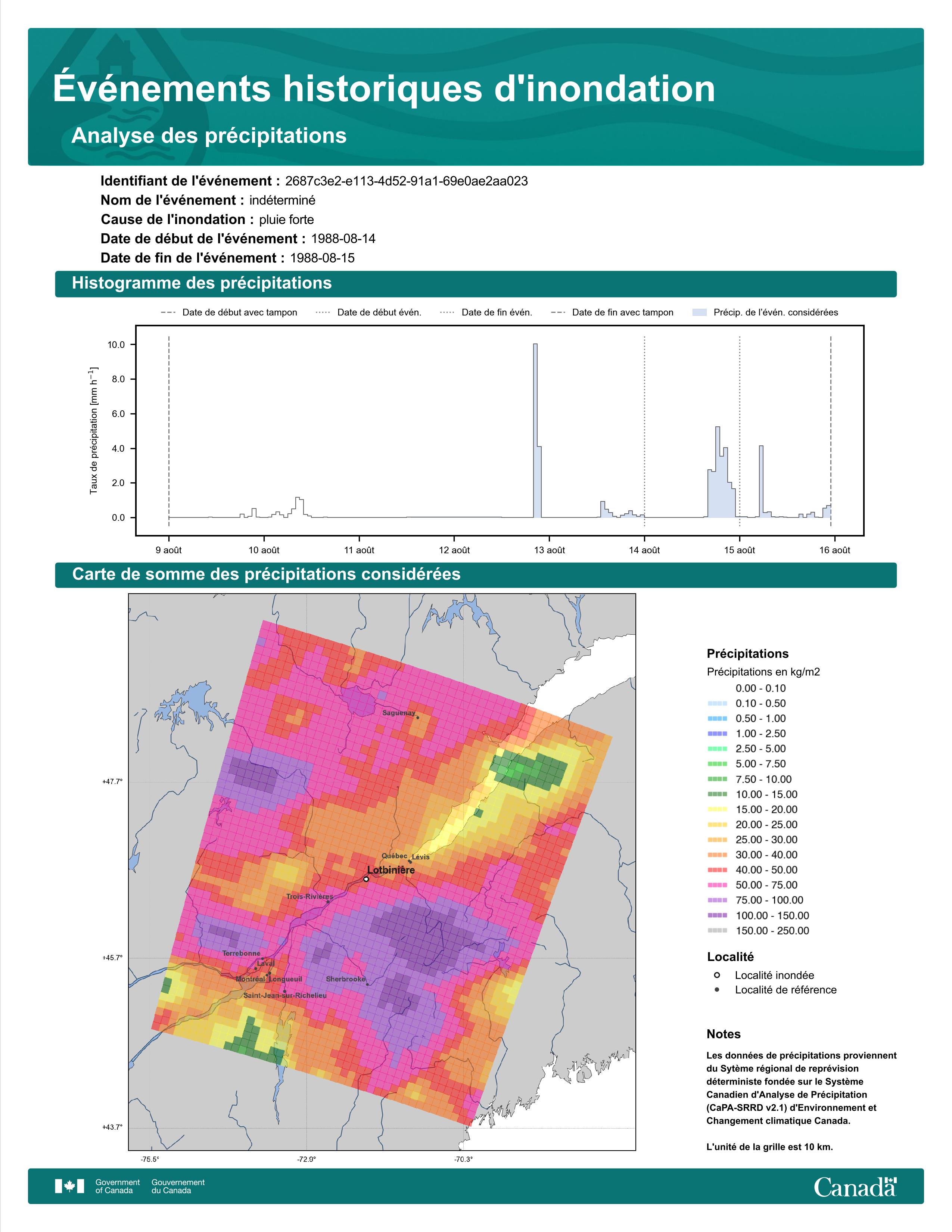This screenshot has width=952, height=1232.
Task: Click the 'Government of Canada' footer text
Action: pyautogui.click(x=117, y=1186)
